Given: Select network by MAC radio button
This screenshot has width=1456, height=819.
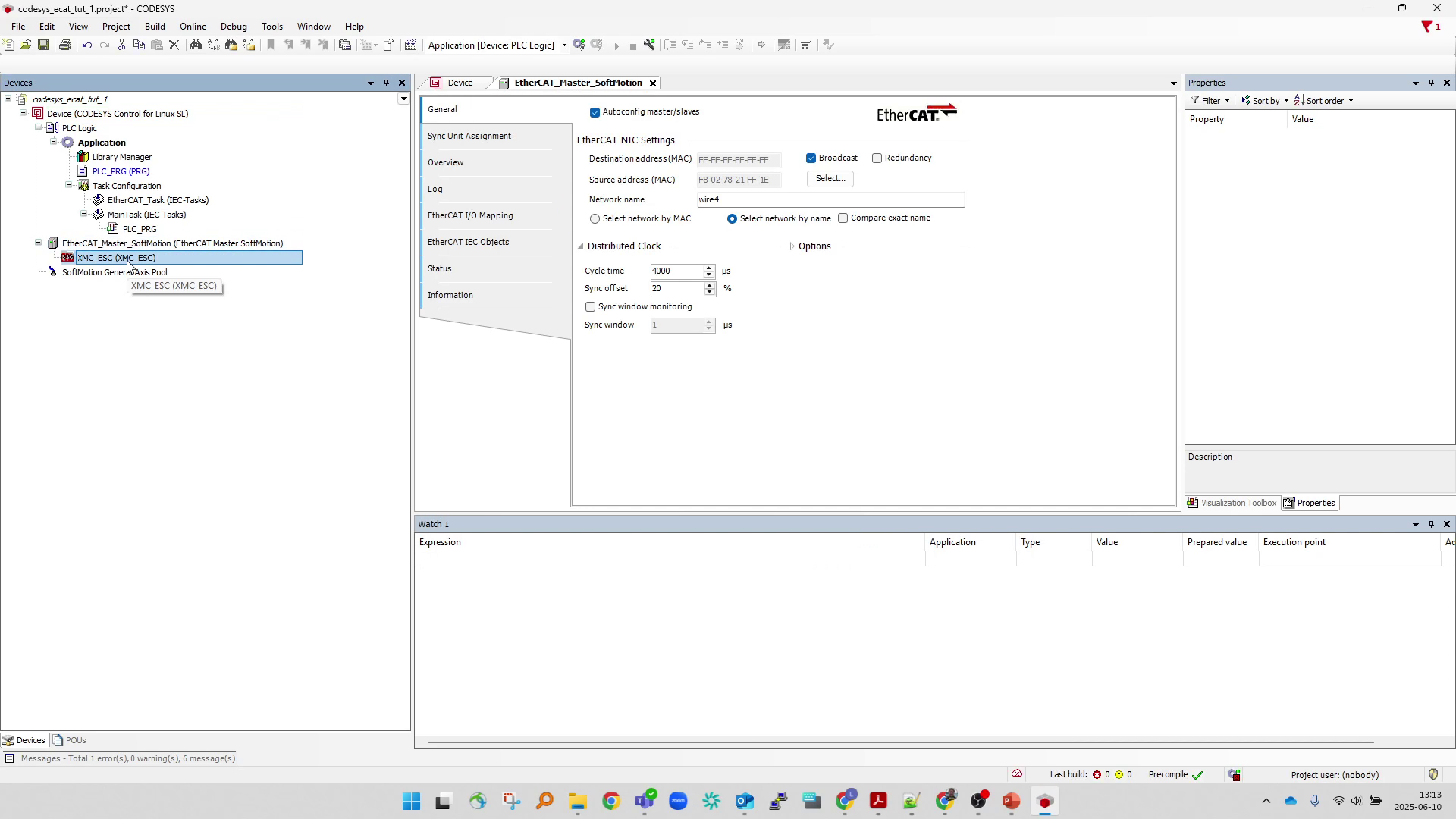Looking at the screenshot, I should point(595,218).
